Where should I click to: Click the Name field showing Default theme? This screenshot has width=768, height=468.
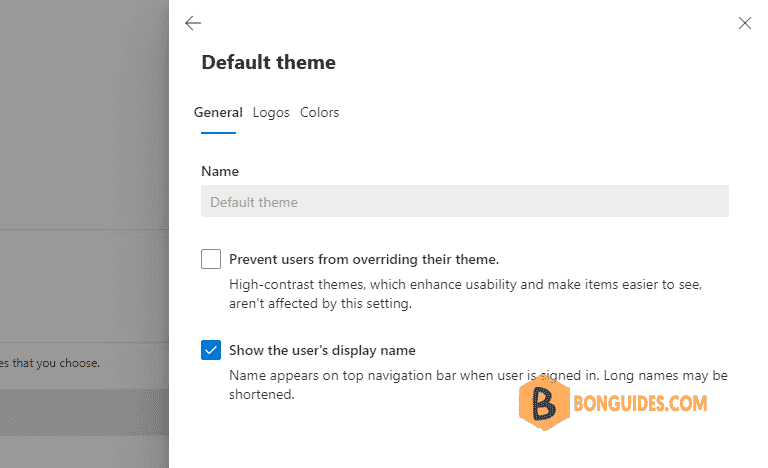click(464, 202)
